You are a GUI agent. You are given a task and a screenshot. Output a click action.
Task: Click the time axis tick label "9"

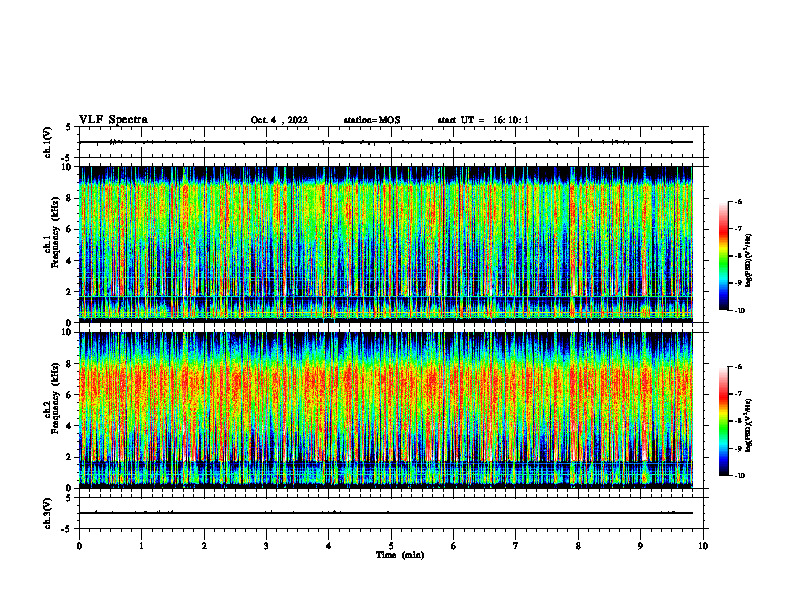coord(640,546)
